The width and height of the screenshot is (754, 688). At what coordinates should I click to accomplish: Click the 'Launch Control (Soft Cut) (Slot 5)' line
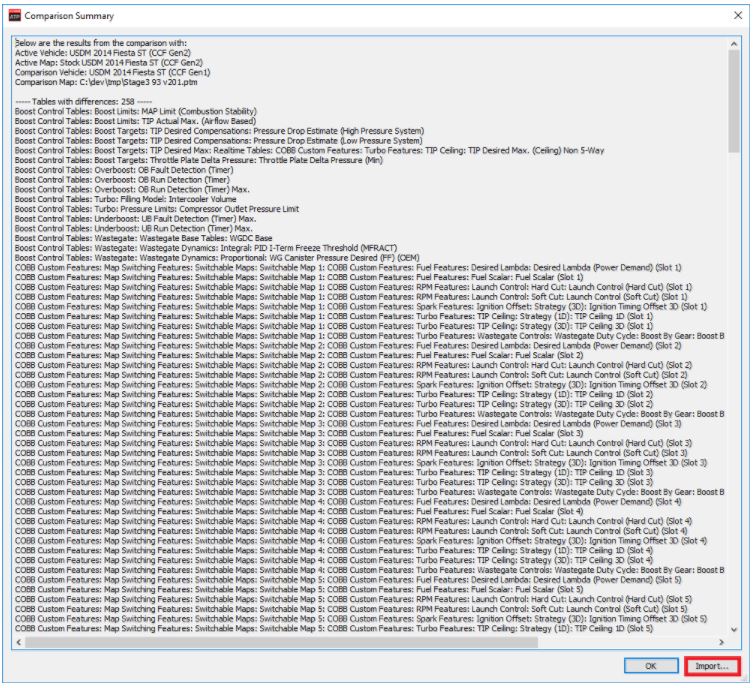tap(351, 609)
